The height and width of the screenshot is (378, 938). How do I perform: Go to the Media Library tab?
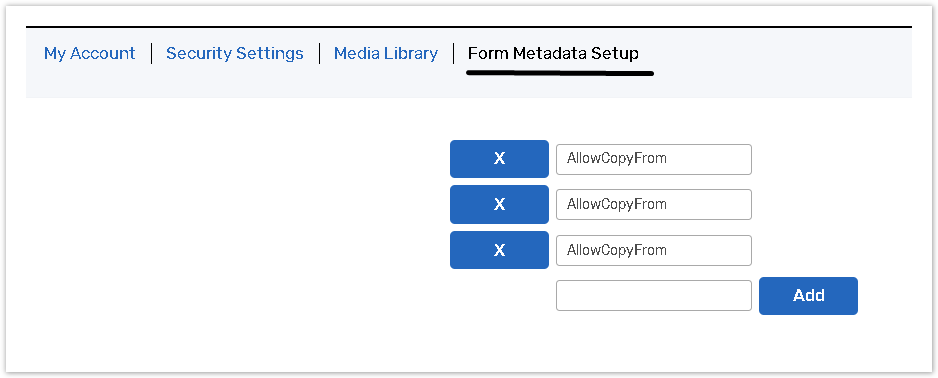[x=386, y=54]
